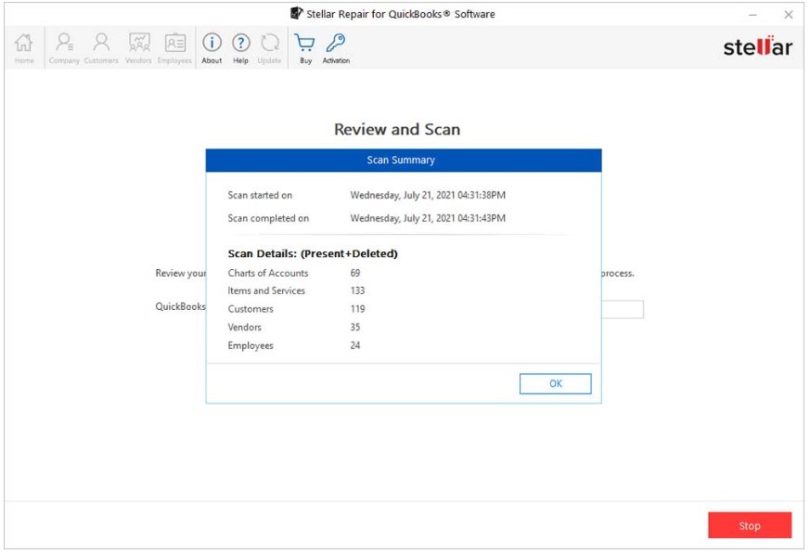810x554 pixels.
Task: Close the Stellar Repair window
Action: click(x=788, y=14)
